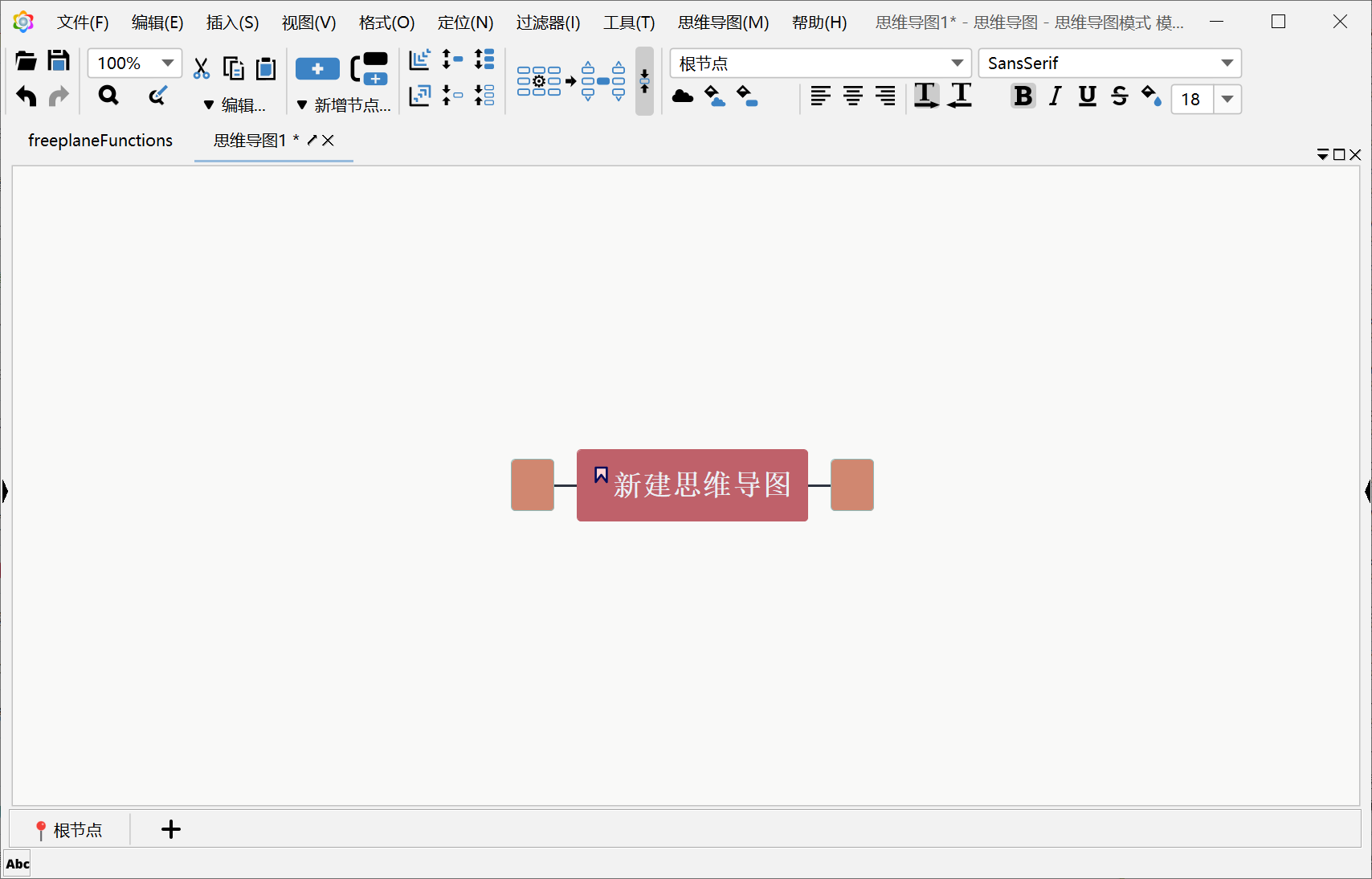Viewport: 1372px width, 879px height.
Task: Select the root node 新建思维导图
Action: [x=692, y=485]
